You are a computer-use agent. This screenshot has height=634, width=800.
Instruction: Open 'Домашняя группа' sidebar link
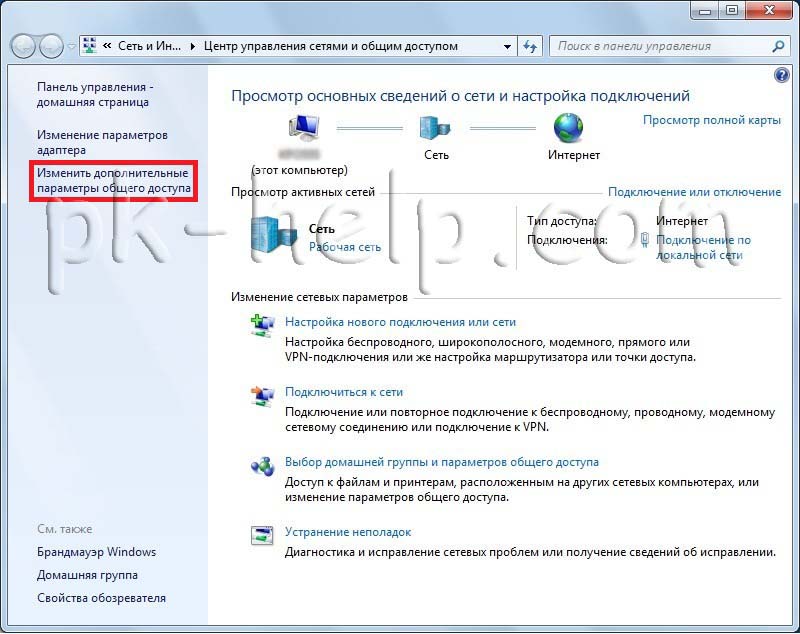[87, 575]
